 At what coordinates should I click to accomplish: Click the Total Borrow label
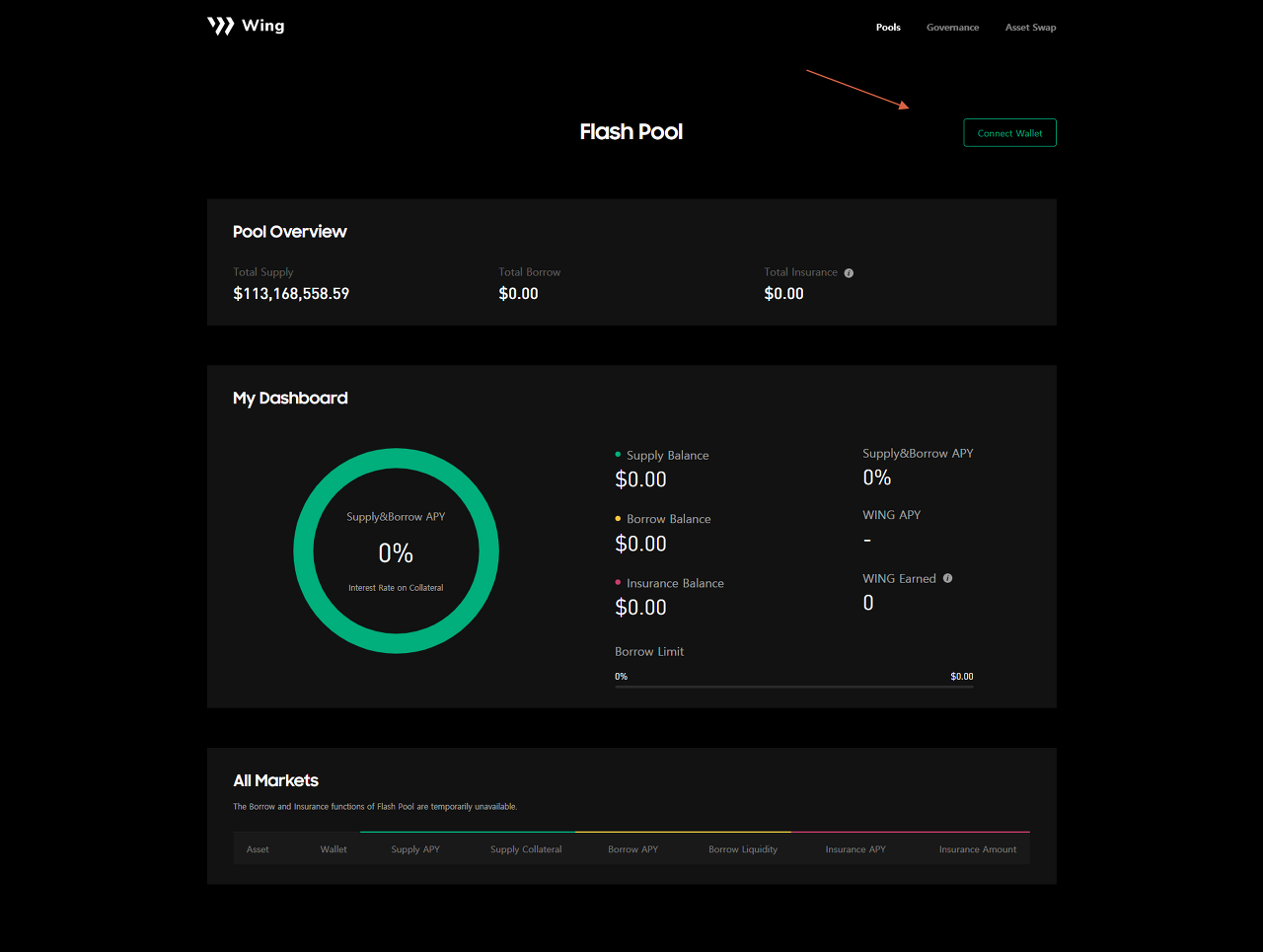coord(530,272)
